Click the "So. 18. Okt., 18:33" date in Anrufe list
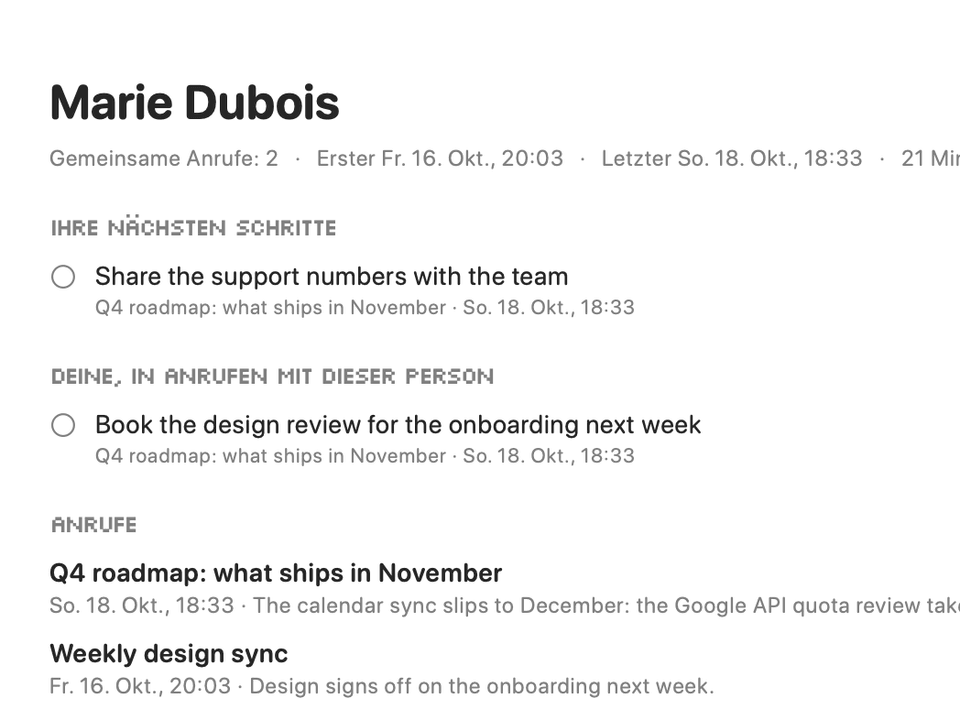 pos(142,606)
